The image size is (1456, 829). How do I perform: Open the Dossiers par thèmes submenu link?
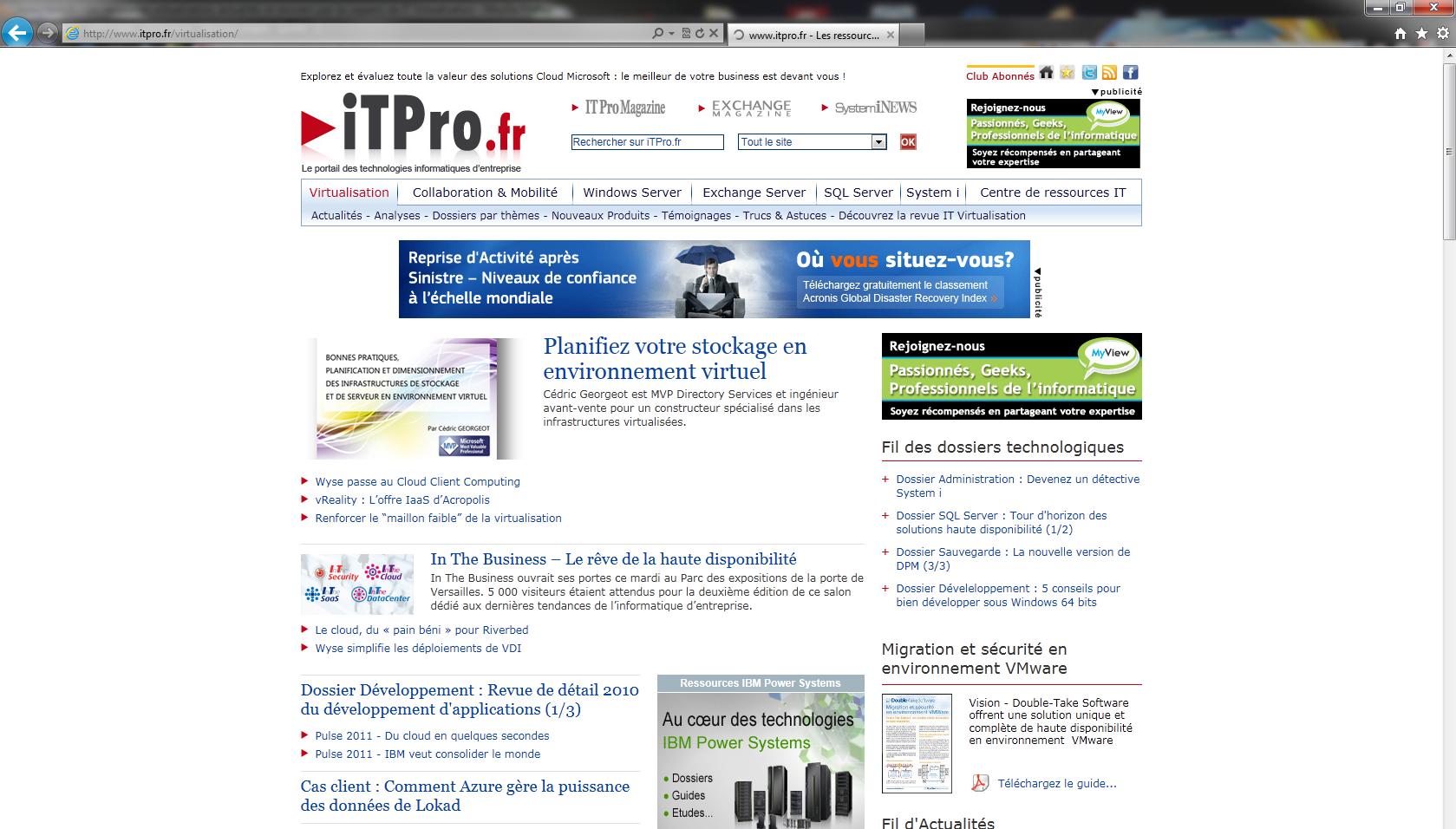486,216
